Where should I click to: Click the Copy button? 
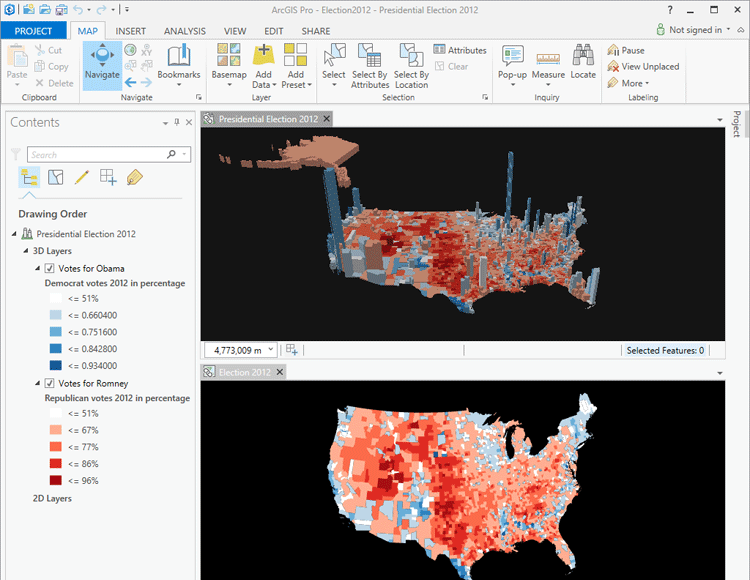[51, 66]
